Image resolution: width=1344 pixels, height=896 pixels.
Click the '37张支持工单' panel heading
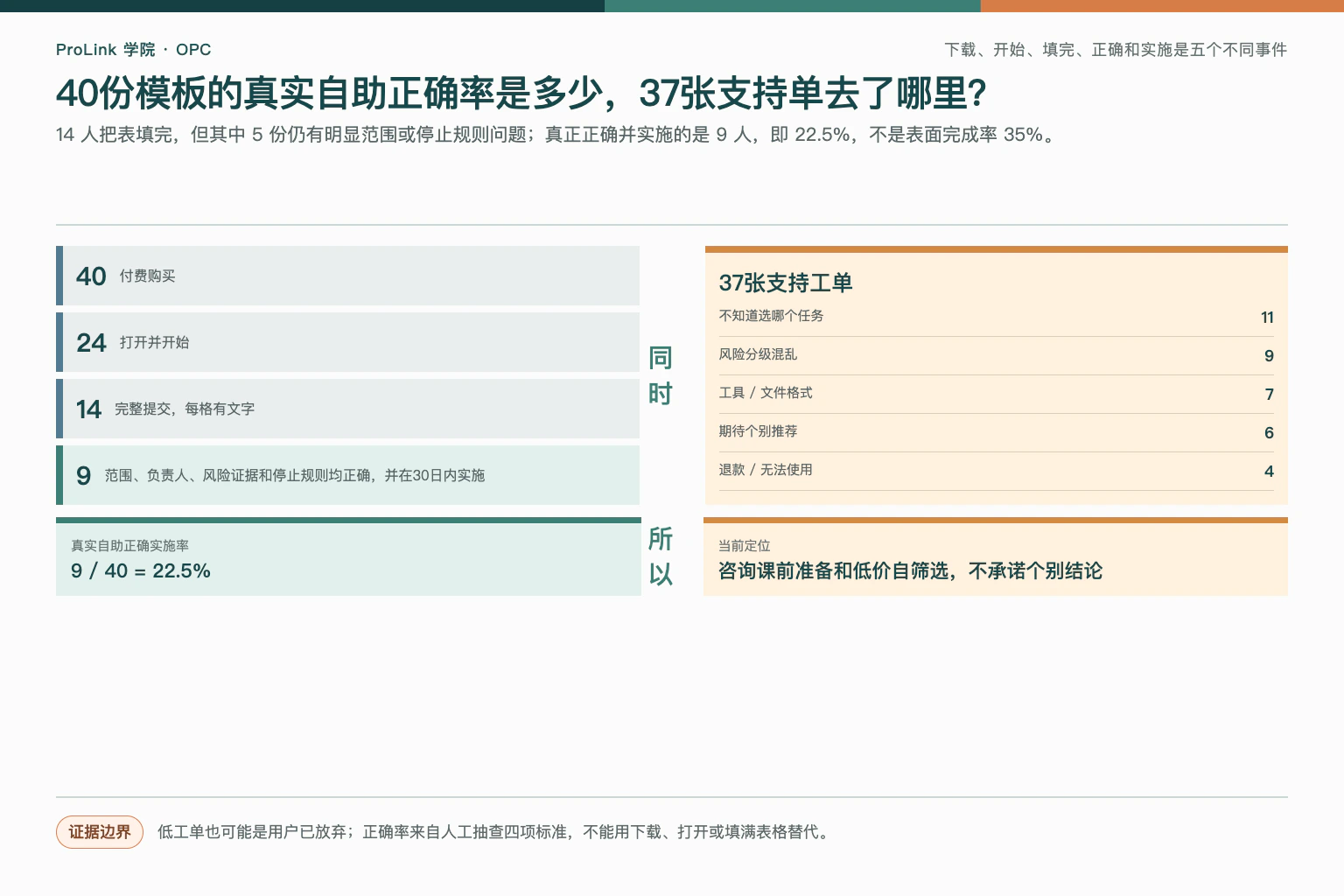point(786,283)
